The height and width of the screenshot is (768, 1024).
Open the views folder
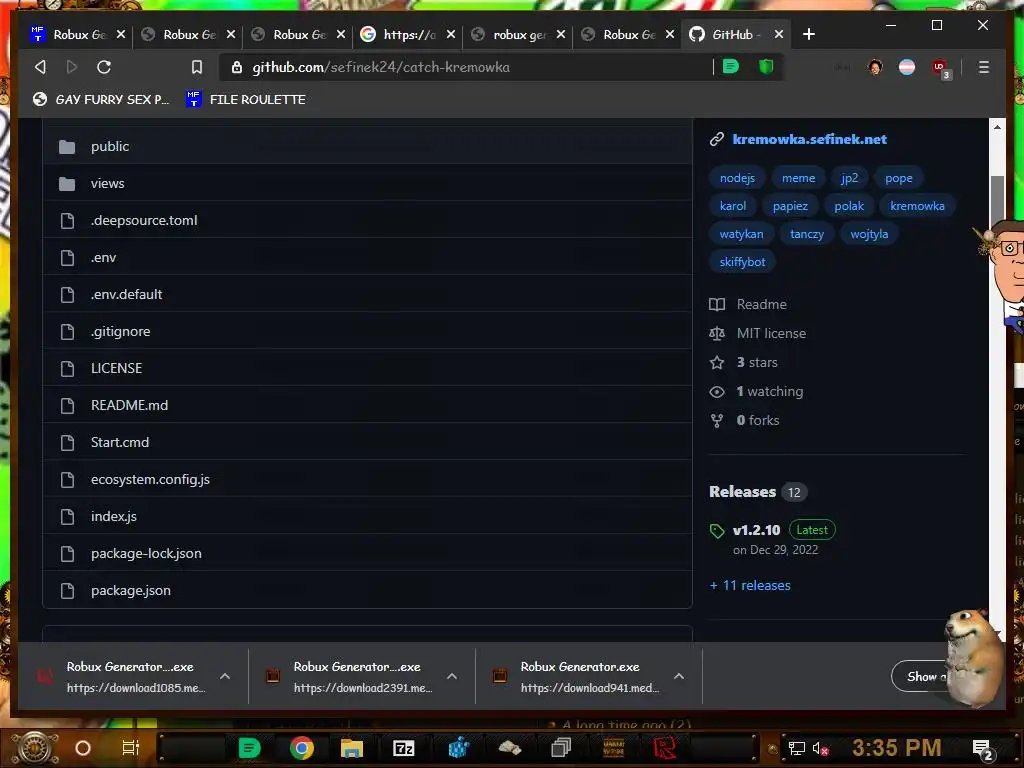pyautogui.click(x=107, y=184)
